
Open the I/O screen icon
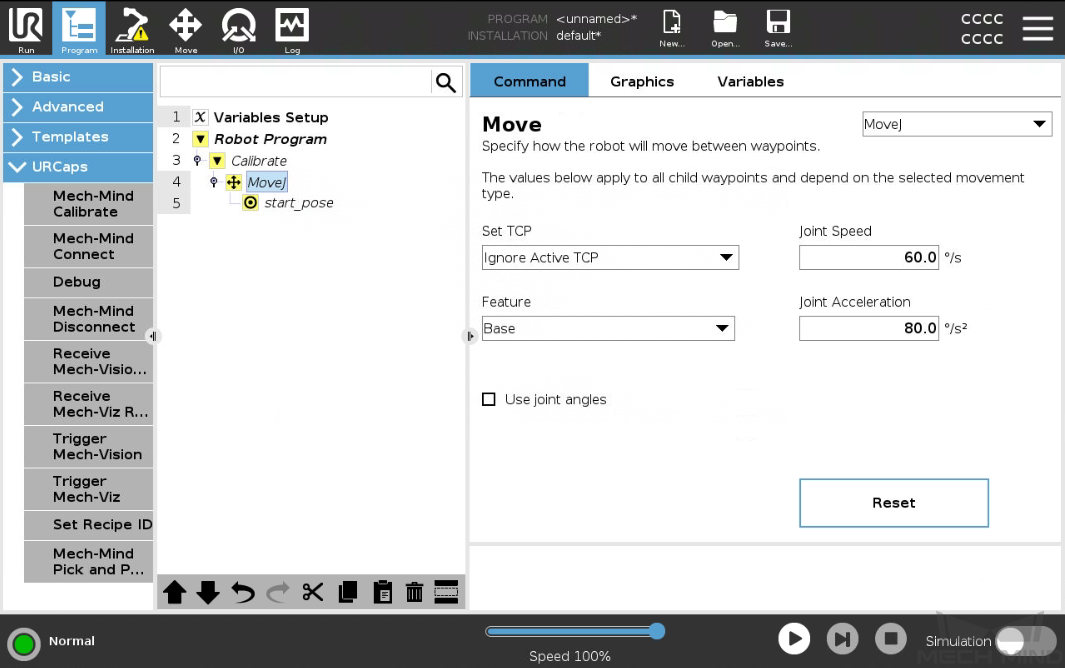pyautogui.click(x=238, y=29)
